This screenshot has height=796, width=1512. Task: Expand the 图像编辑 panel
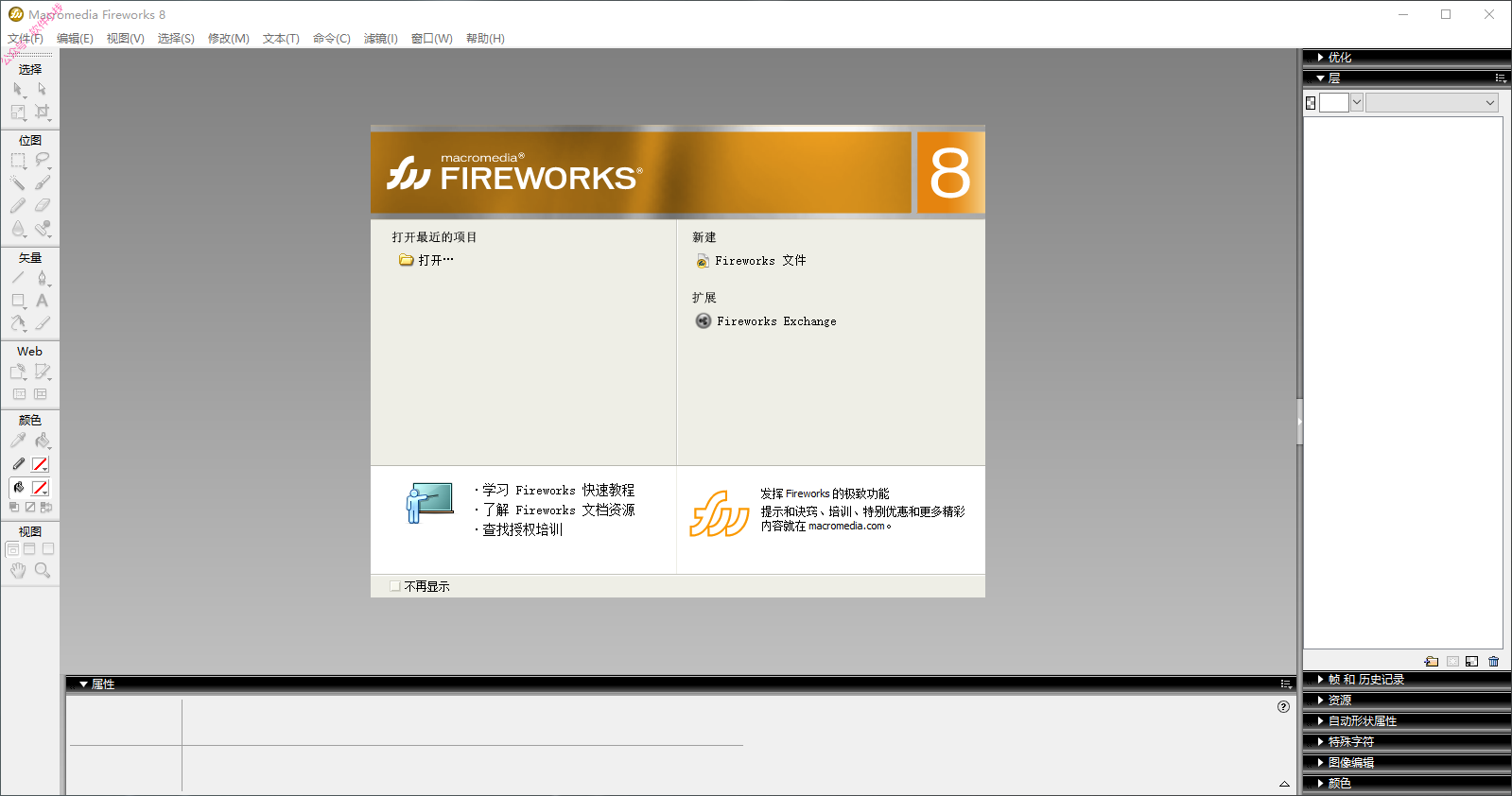(x=1320, y=763)
